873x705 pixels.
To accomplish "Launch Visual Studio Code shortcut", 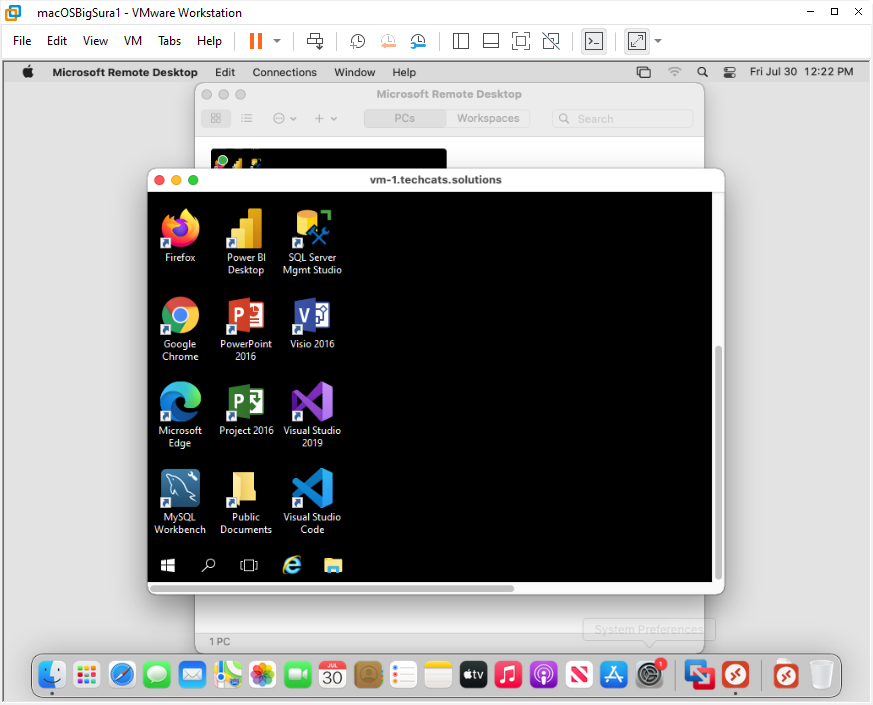I will [312, 501].
